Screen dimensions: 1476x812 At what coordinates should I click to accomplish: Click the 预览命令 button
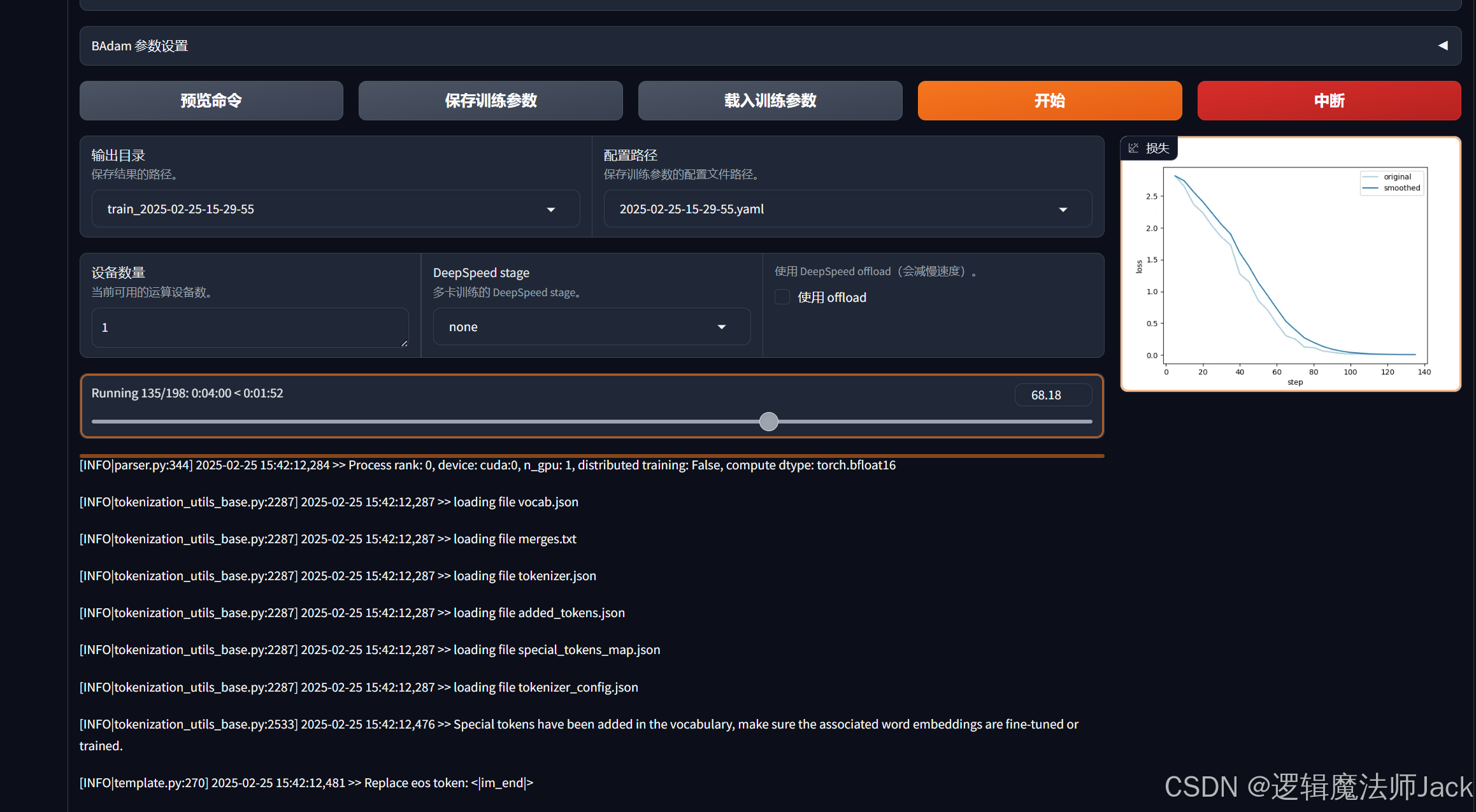[211, 101]
